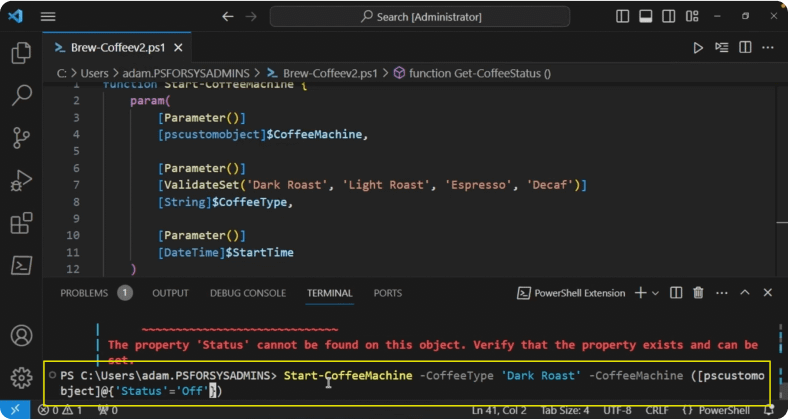Viewport: 788px width, 420px height.
Task: Maximize the panel with chevron up
Action: [x=745, y=293]
